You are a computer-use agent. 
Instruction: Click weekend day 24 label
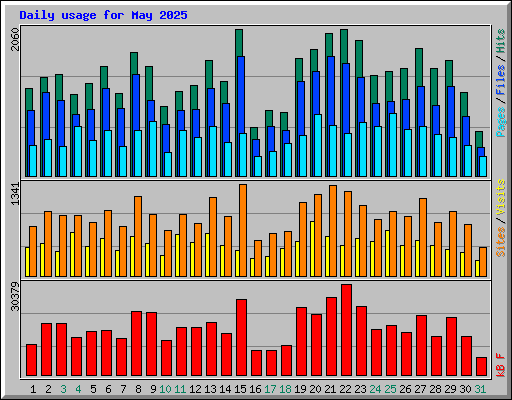click(375, 389)
